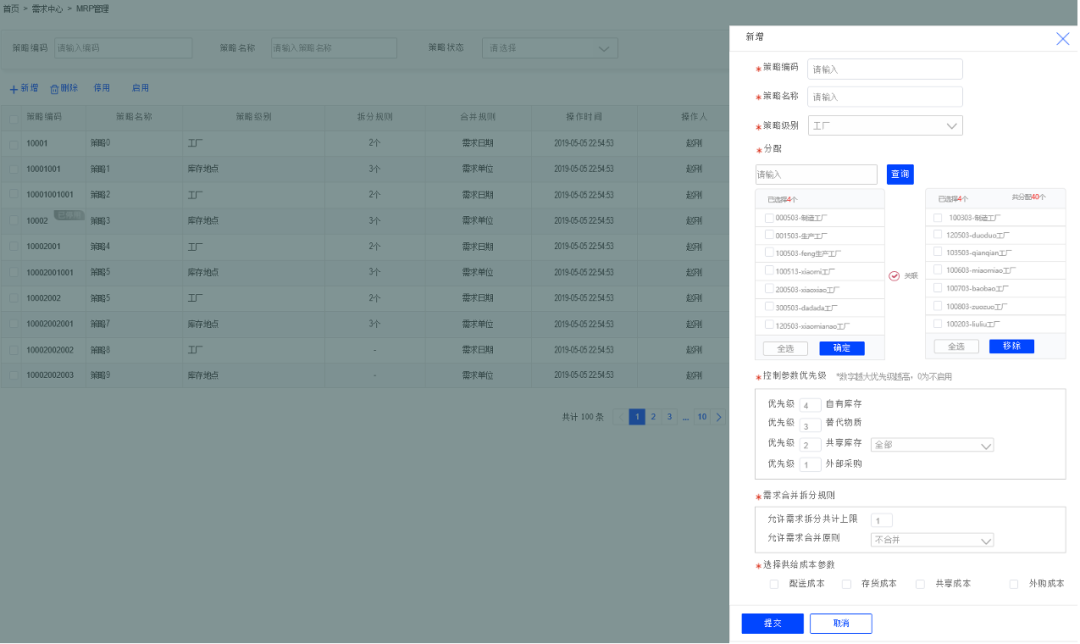Click the 启用 enable action
The image size is (1080, 644).
coord(140,88)
